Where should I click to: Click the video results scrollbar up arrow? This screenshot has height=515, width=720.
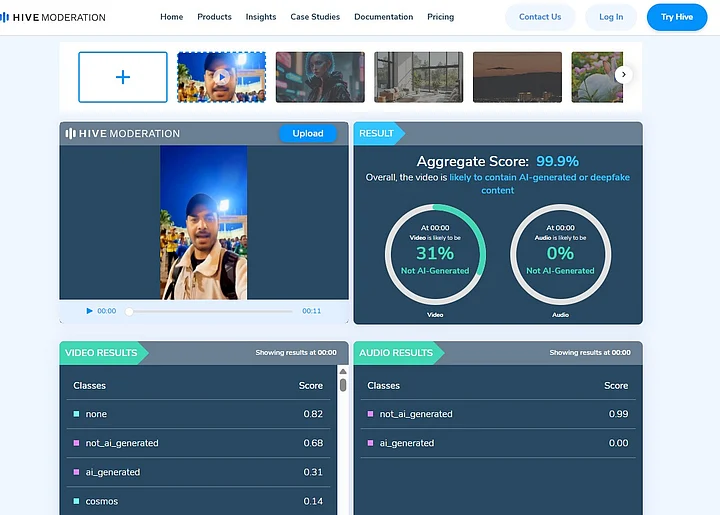(343, 373)
